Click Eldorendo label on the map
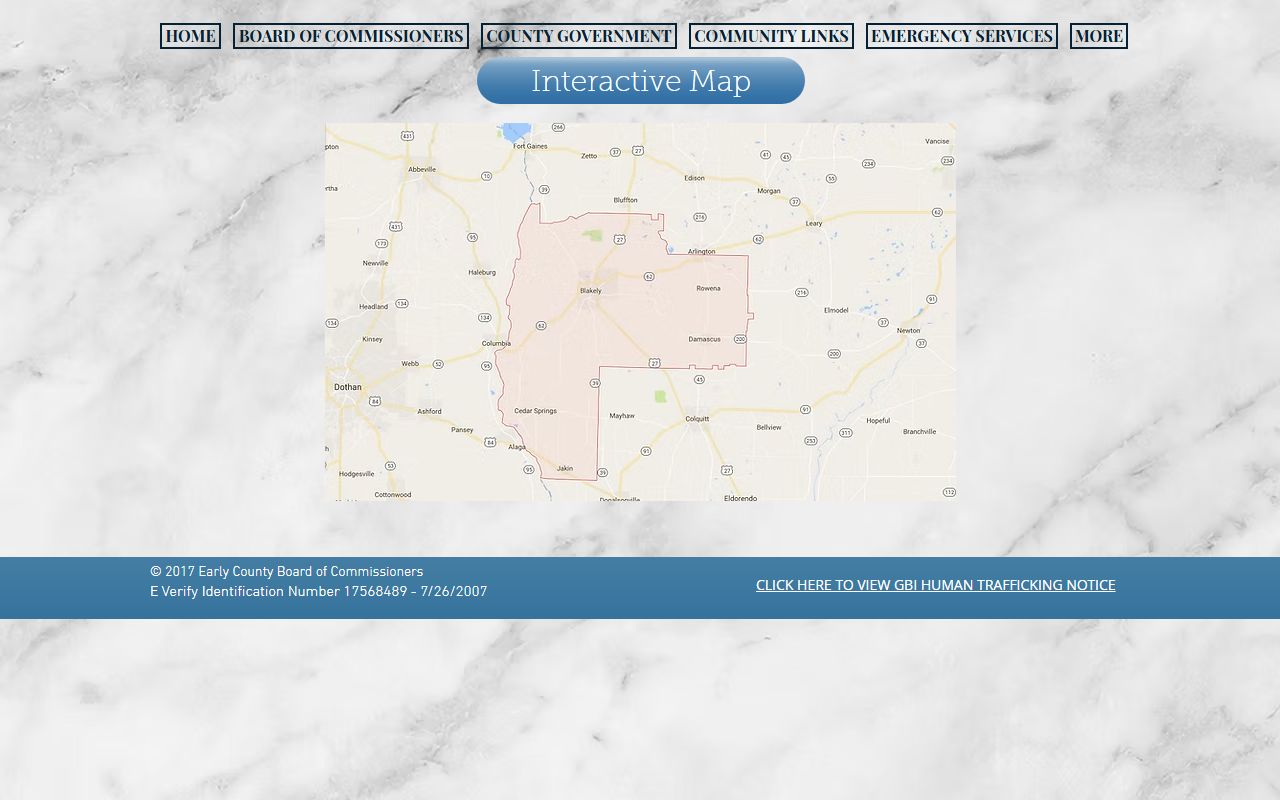Image resolution: width=1280 pixels, height=800 pixels. (x=740, y=498)
